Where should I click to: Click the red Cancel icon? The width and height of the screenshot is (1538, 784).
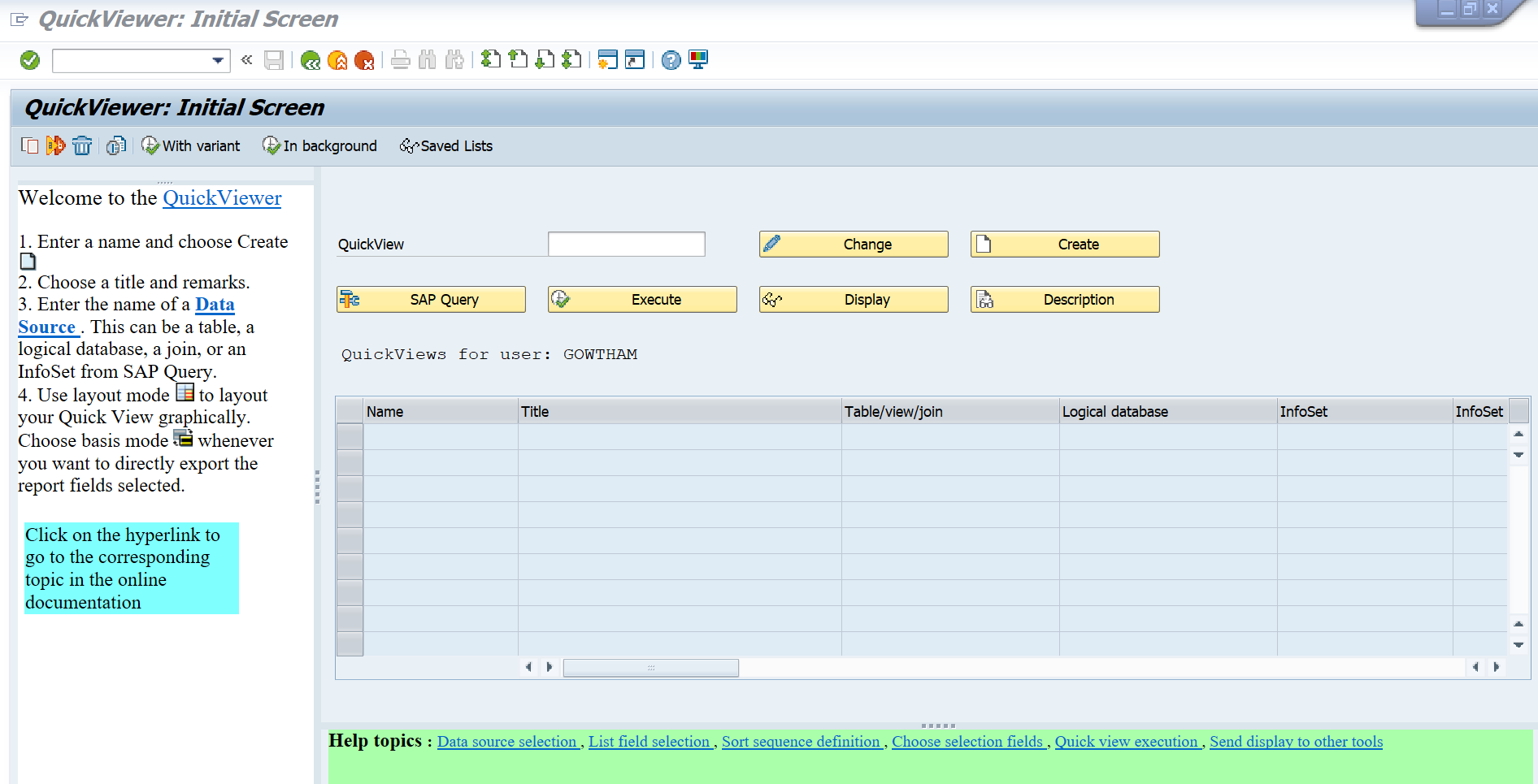tap(364, 60)
